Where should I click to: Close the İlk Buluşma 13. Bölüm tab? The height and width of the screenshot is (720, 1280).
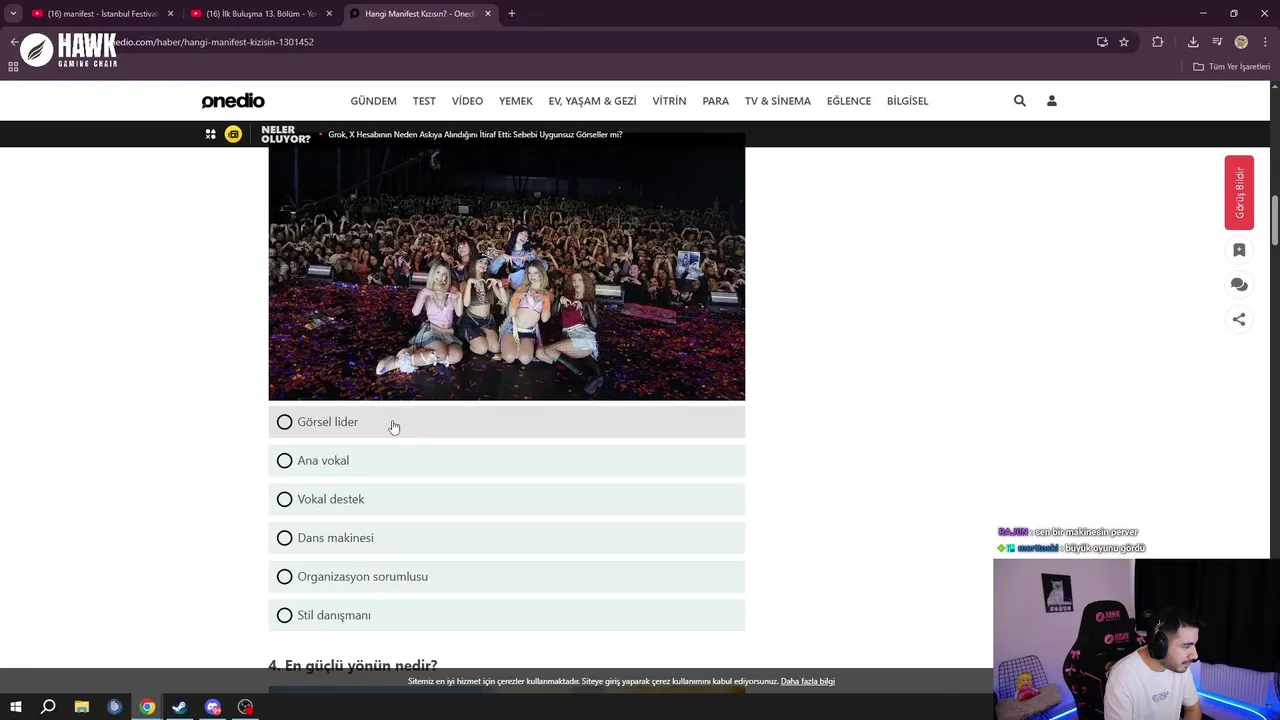(329, 14)
